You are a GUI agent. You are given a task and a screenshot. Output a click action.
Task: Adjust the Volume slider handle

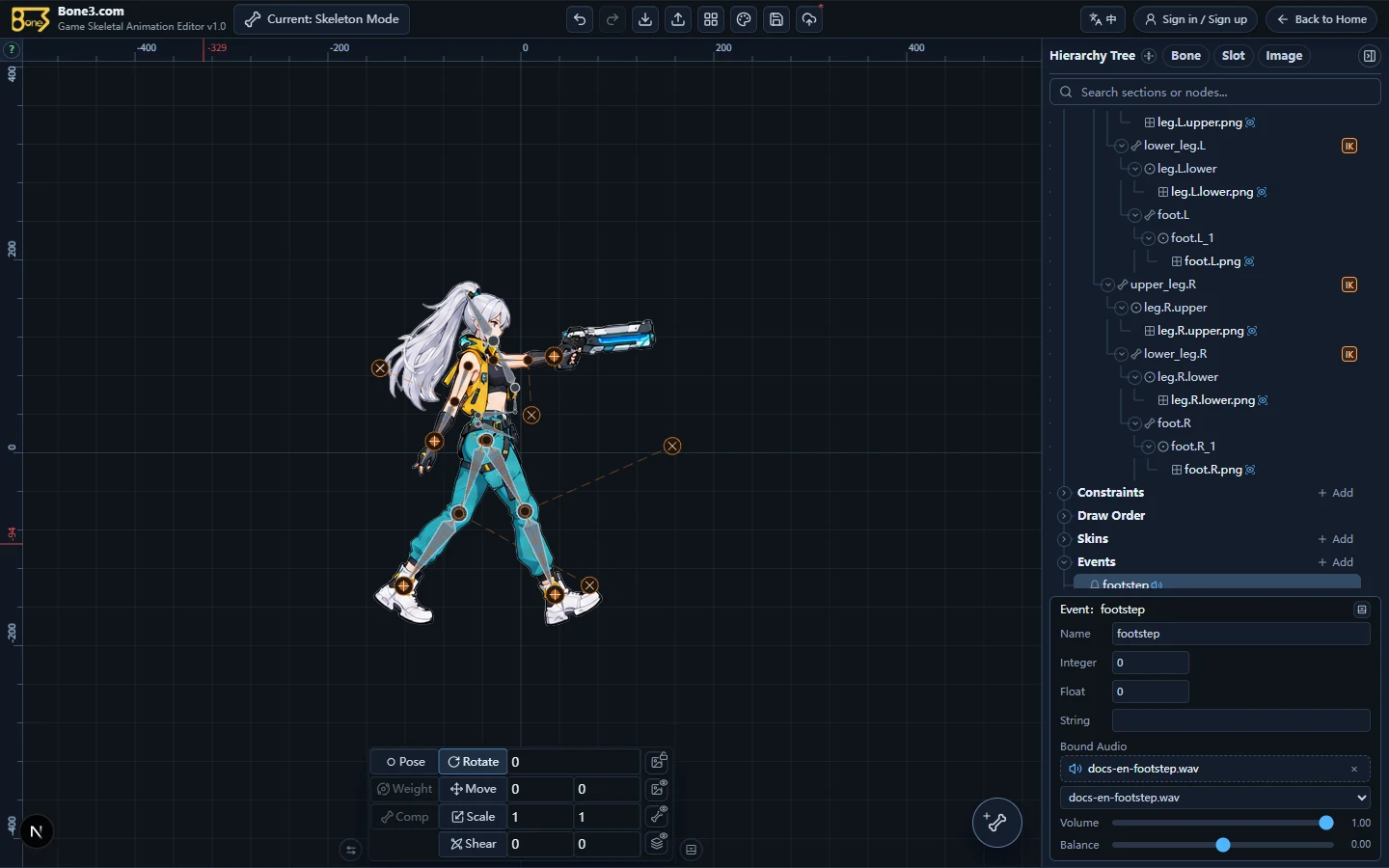coord(1326,823)
